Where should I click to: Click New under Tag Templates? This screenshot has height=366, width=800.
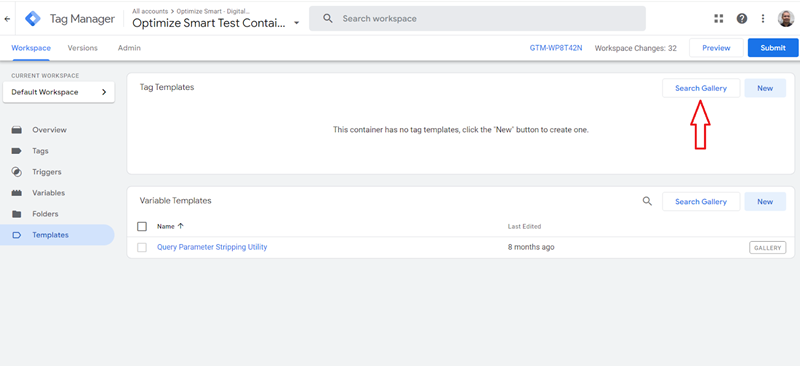tap(765, 88)
